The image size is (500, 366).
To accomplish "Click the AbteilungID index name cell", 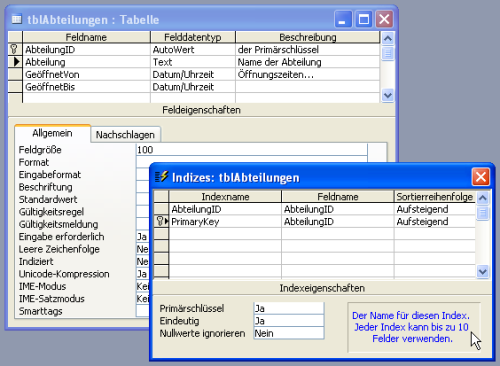I will (225, 209).
